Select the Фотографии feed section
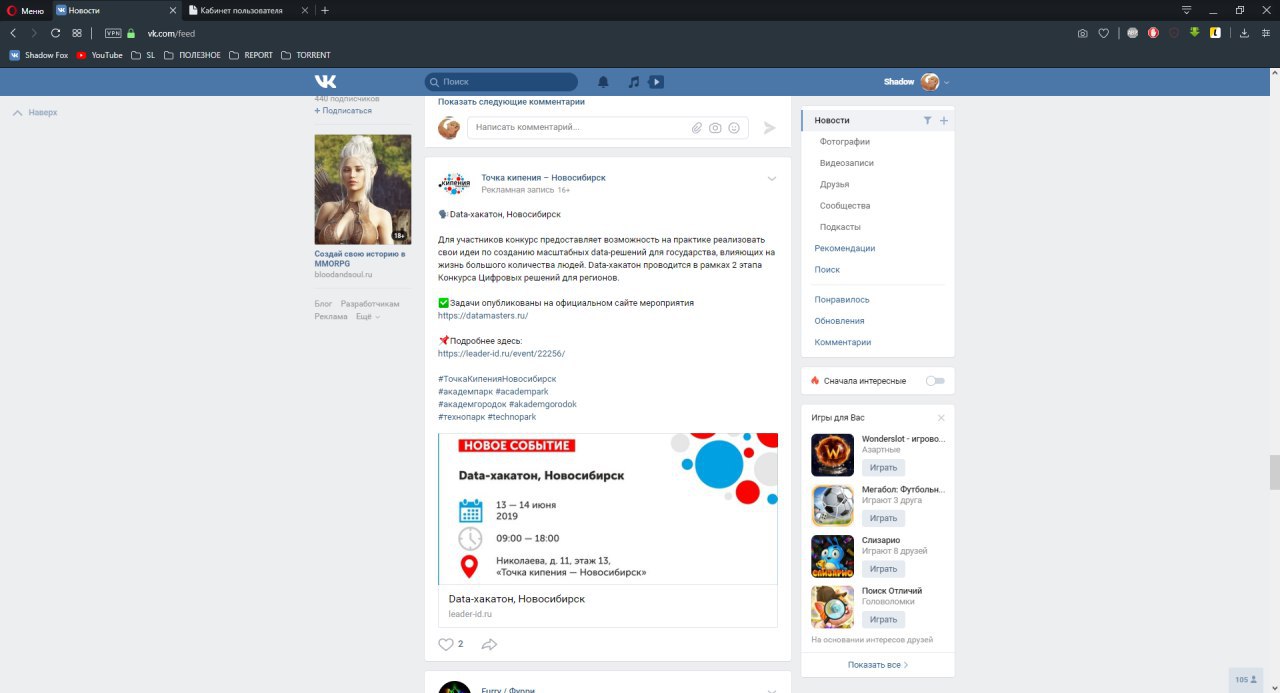Viewport: 1280px width, 693px height. point(845,142)
